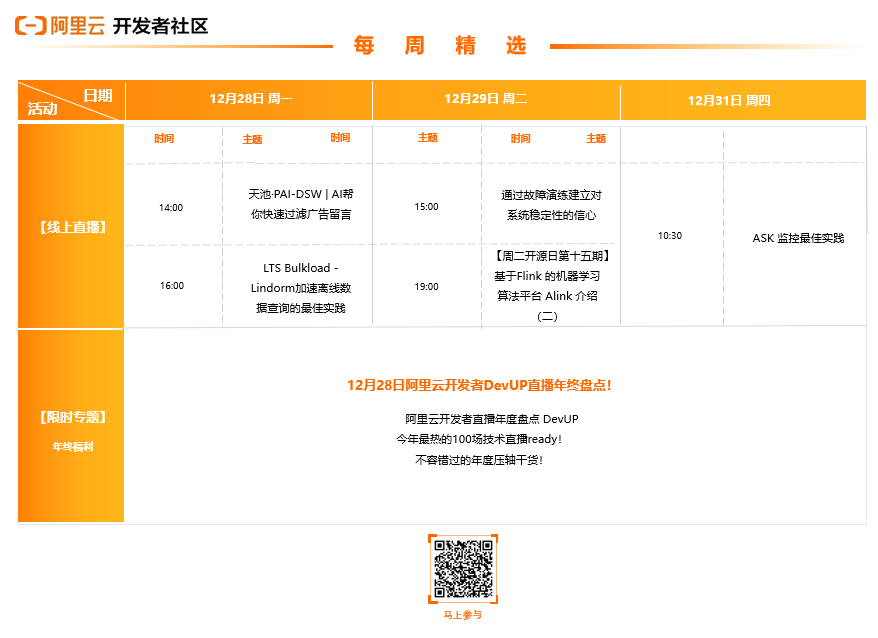Click 今年最热的100场技术直播ready line

coord(479,439)
